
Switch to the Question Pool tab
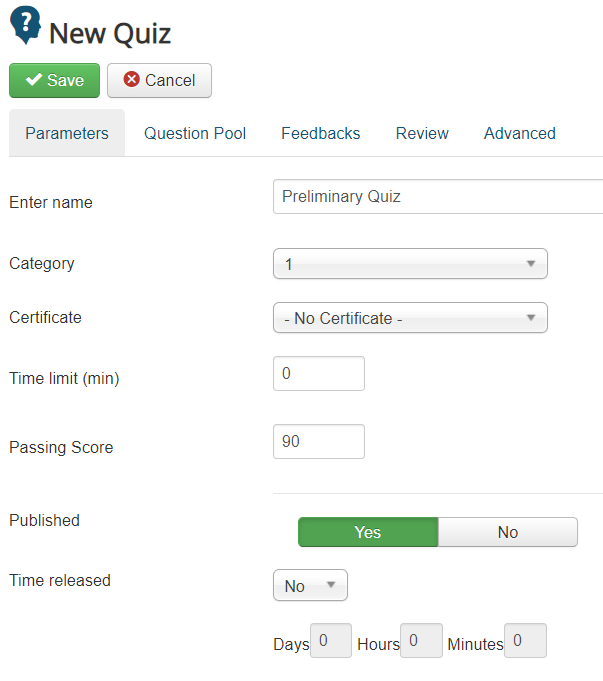195,133
